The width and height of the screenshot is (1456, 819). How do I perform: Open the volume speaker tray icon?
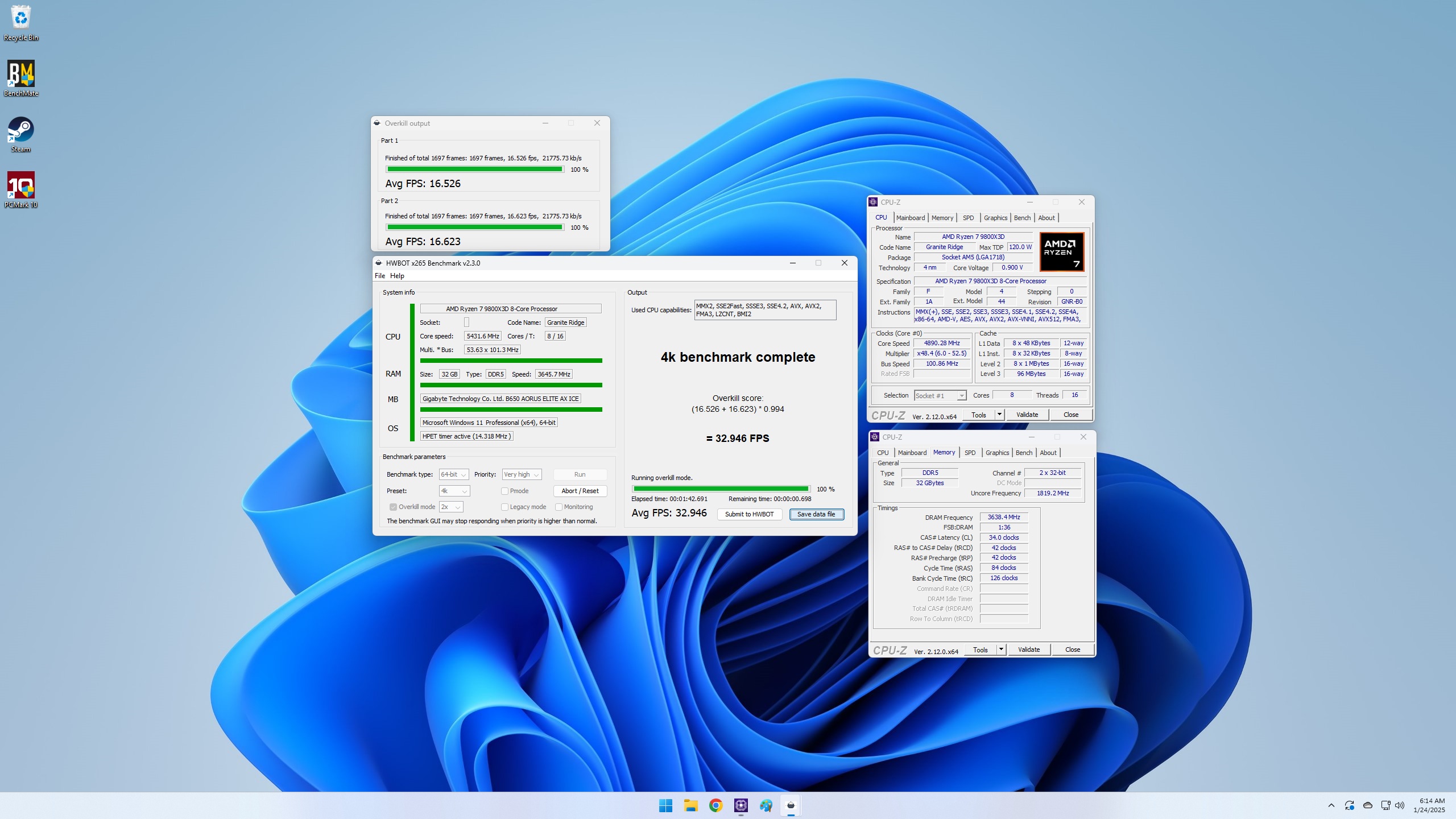point(1400,805)
